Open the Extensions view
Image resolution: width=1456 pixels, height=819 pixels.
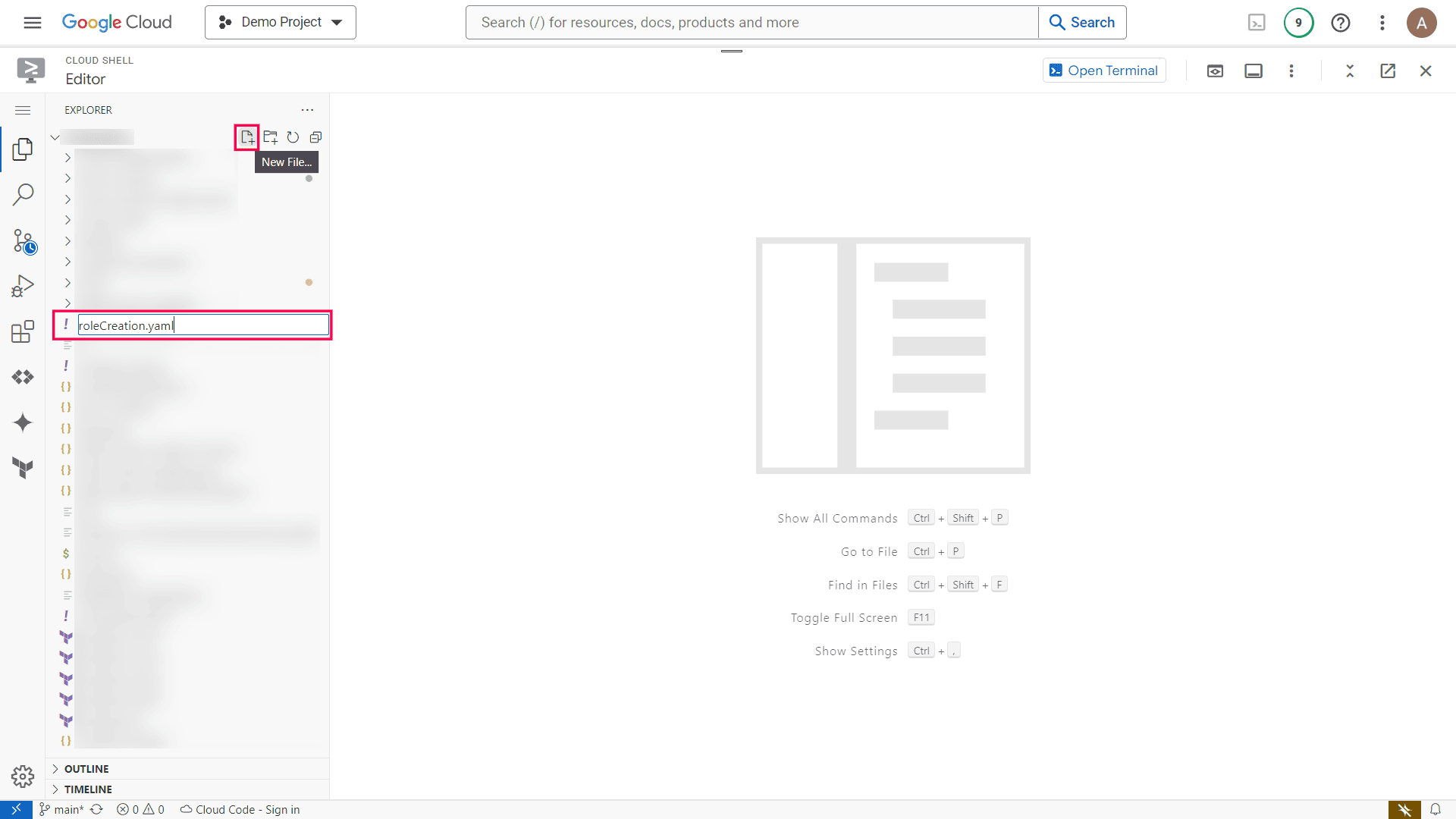click(x=23, y=331)
